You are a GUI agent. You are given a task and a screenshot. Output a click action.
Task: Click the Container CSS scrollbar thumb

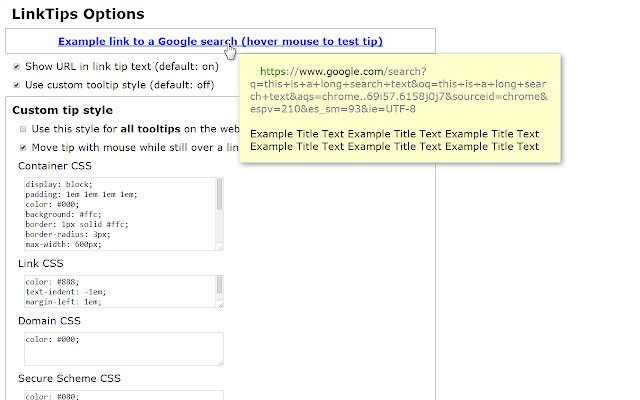click(x=220, y=194)
